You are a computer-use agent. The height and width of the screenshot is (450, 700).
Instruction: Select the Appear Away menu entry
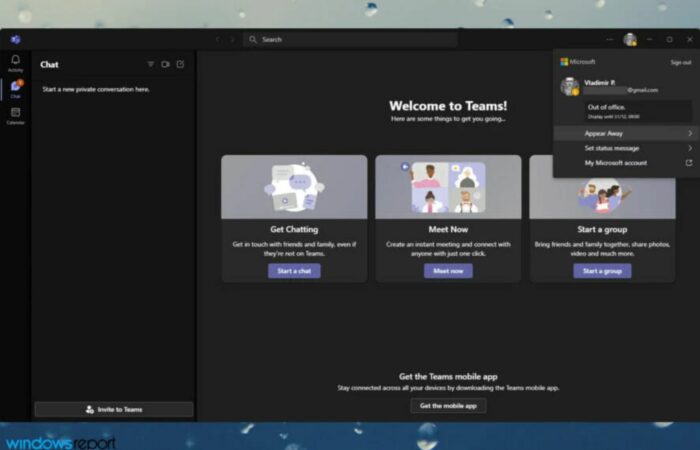coord(626,133)
